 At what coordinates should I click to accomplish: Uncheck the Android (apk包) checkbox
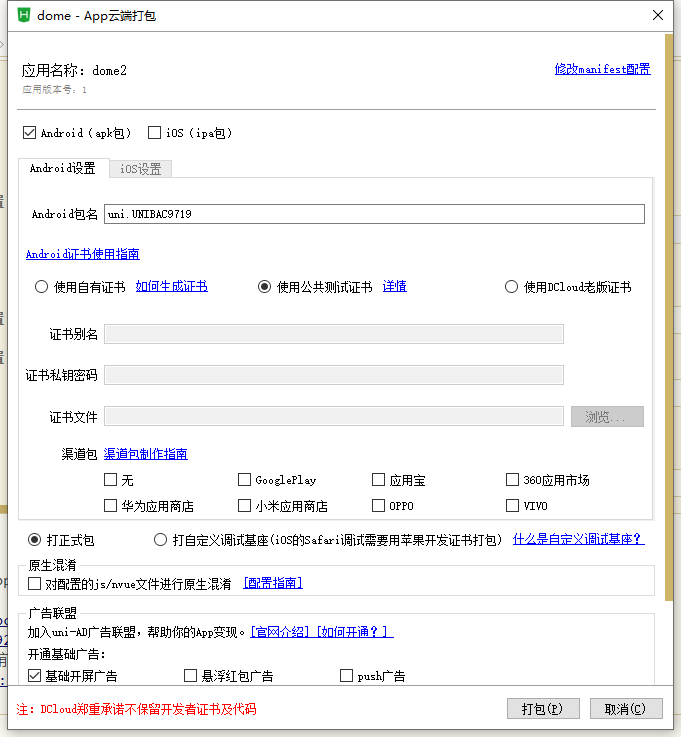(29, 132)
